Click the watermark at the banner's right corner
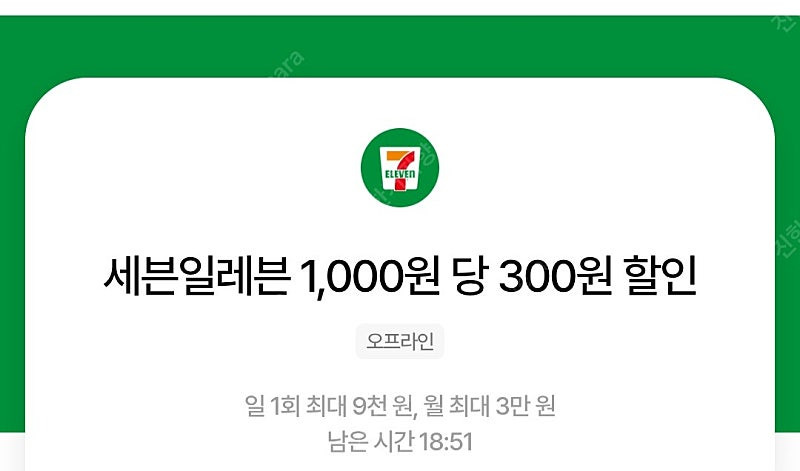800x471 pixels. (786, 19)
